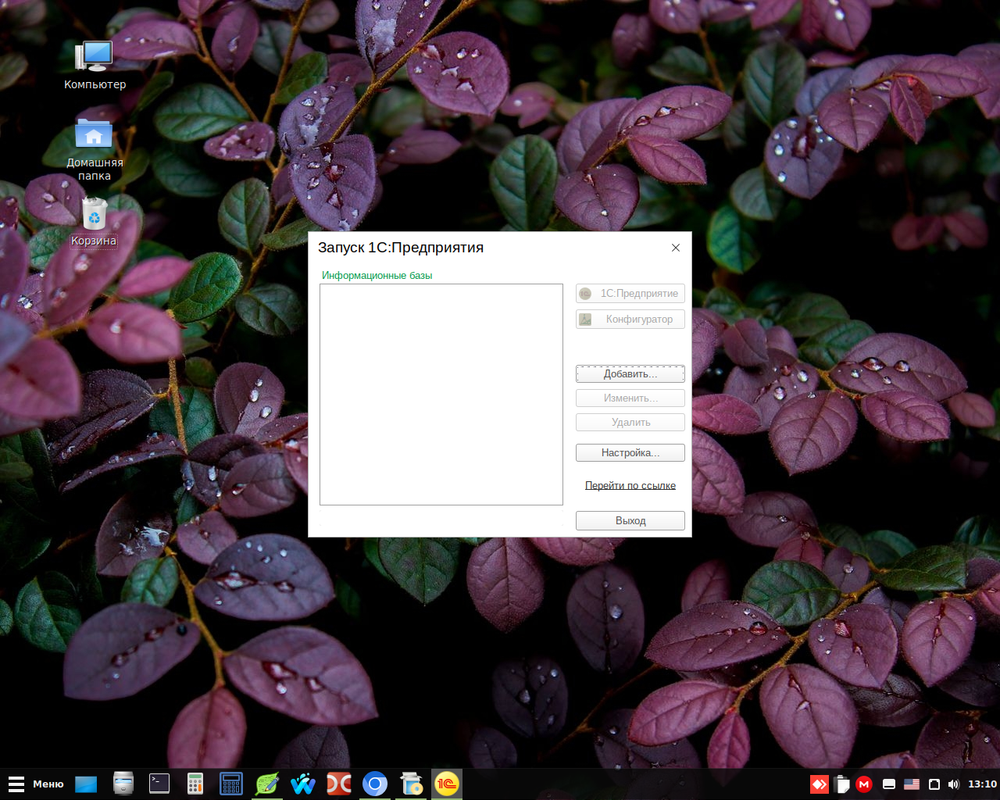The width and height of the screenshot is (1000, 800).
Task: Open the small calculator icon in taskbar
Action: coord(195,784)
